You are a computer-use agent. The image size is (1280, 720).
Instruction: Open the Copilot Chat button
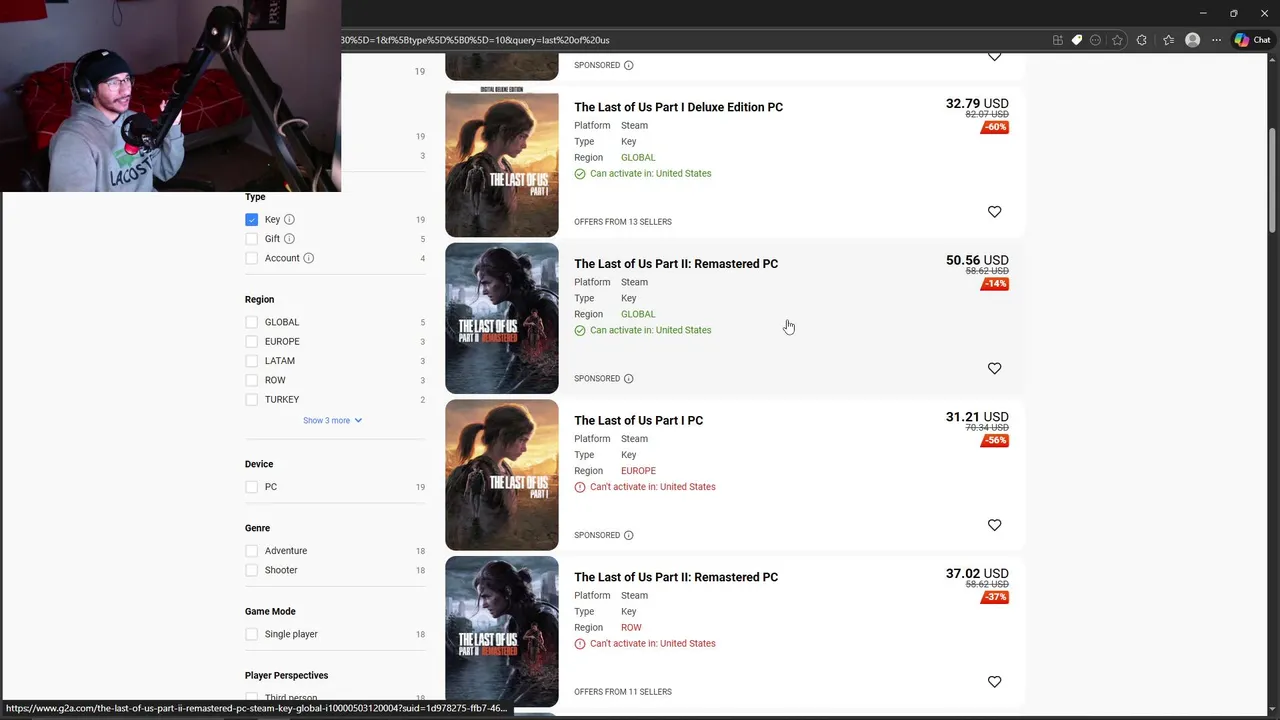[x=1252, y=40]
